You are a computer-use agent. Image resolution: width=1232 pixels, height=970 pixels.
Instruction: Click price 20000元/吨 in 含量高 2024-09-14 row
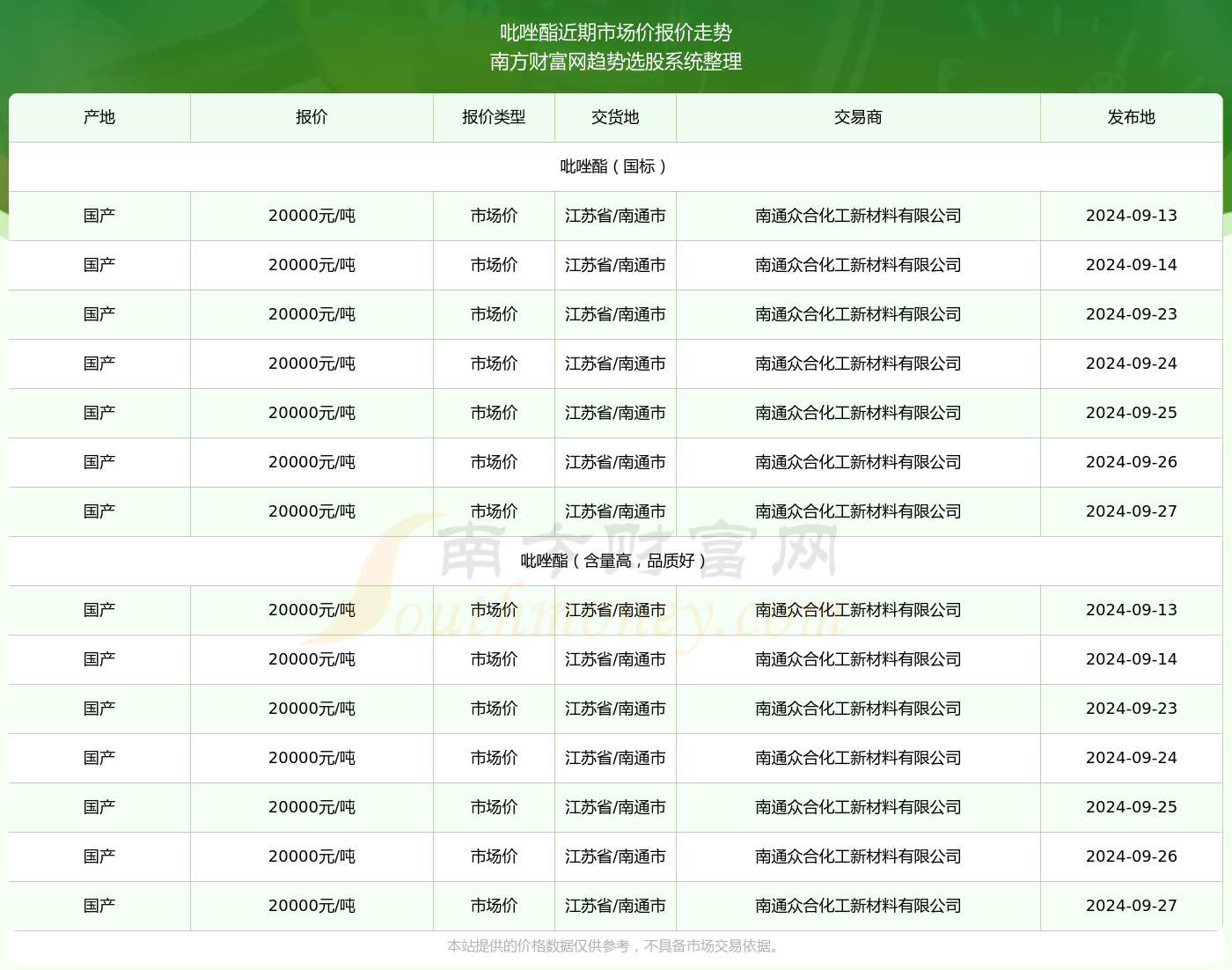click(x=312, y=659)
